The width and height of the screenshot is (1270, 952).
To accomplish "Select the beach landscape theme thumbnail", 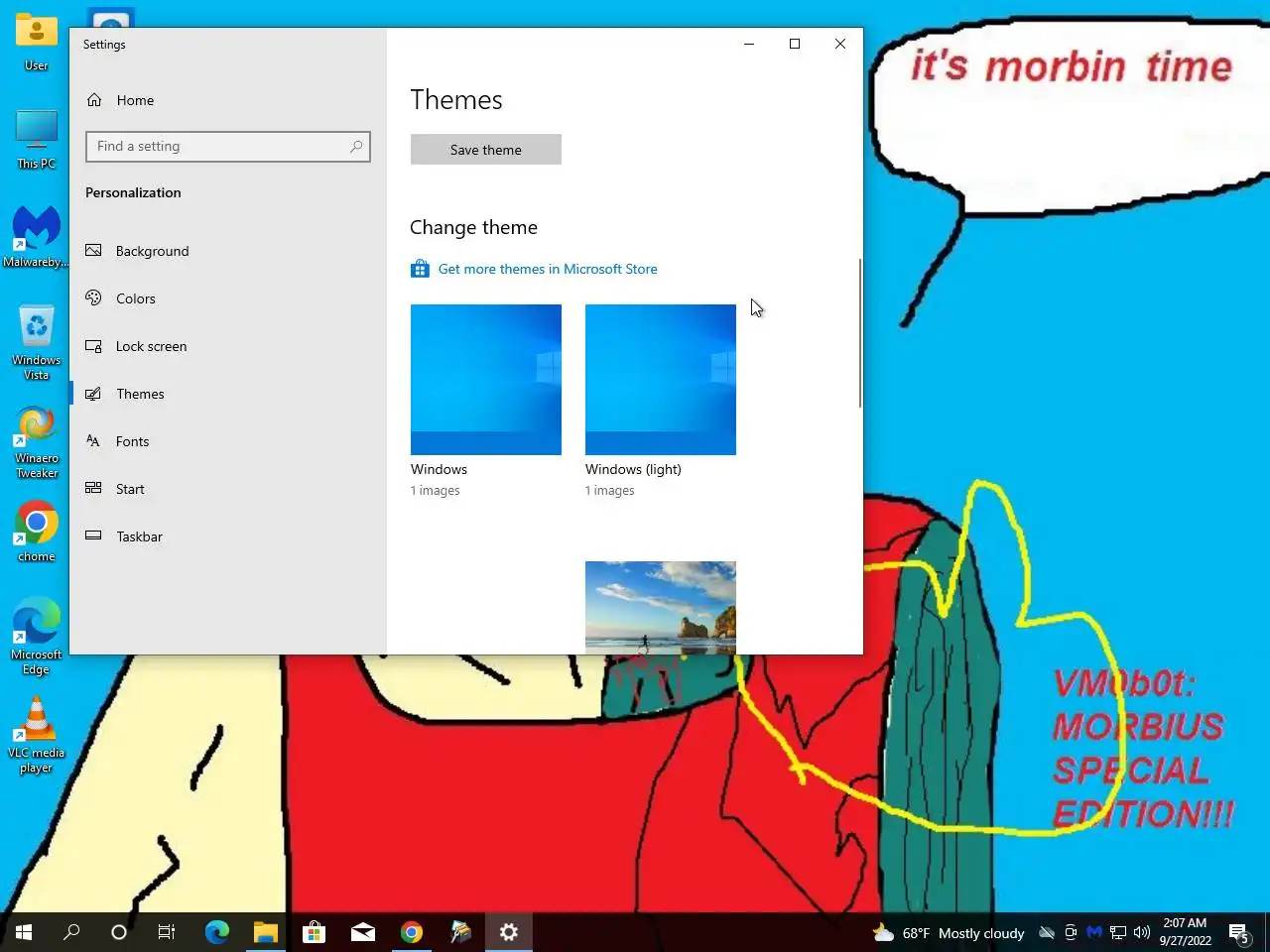I will point(660,607).
